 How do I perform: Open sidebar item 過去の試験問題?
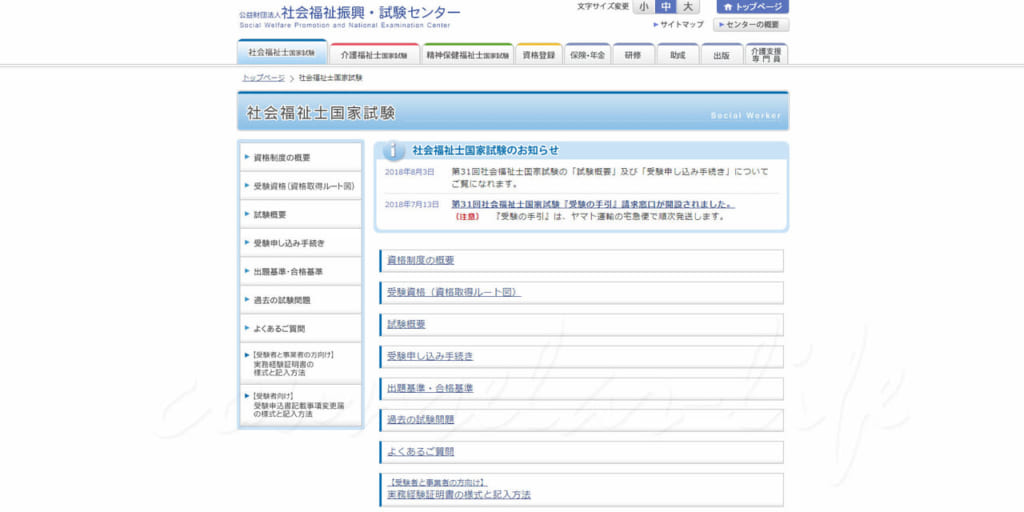pyautogui.click(x=300, y=300)
